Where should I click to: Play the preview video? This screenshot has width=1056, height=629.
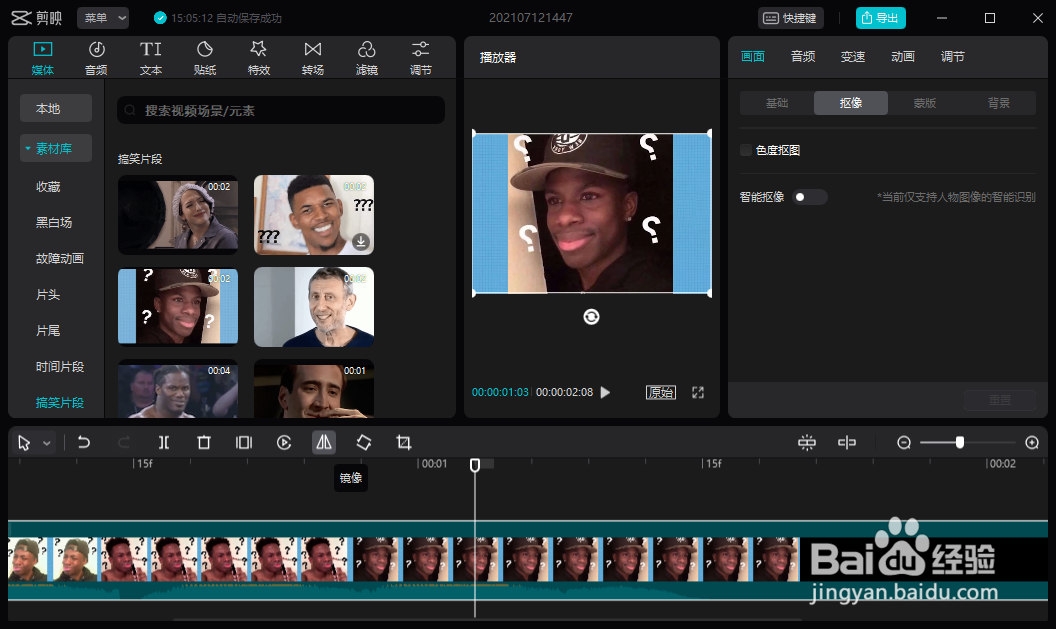pyautogui.click(x=605, y=393)
